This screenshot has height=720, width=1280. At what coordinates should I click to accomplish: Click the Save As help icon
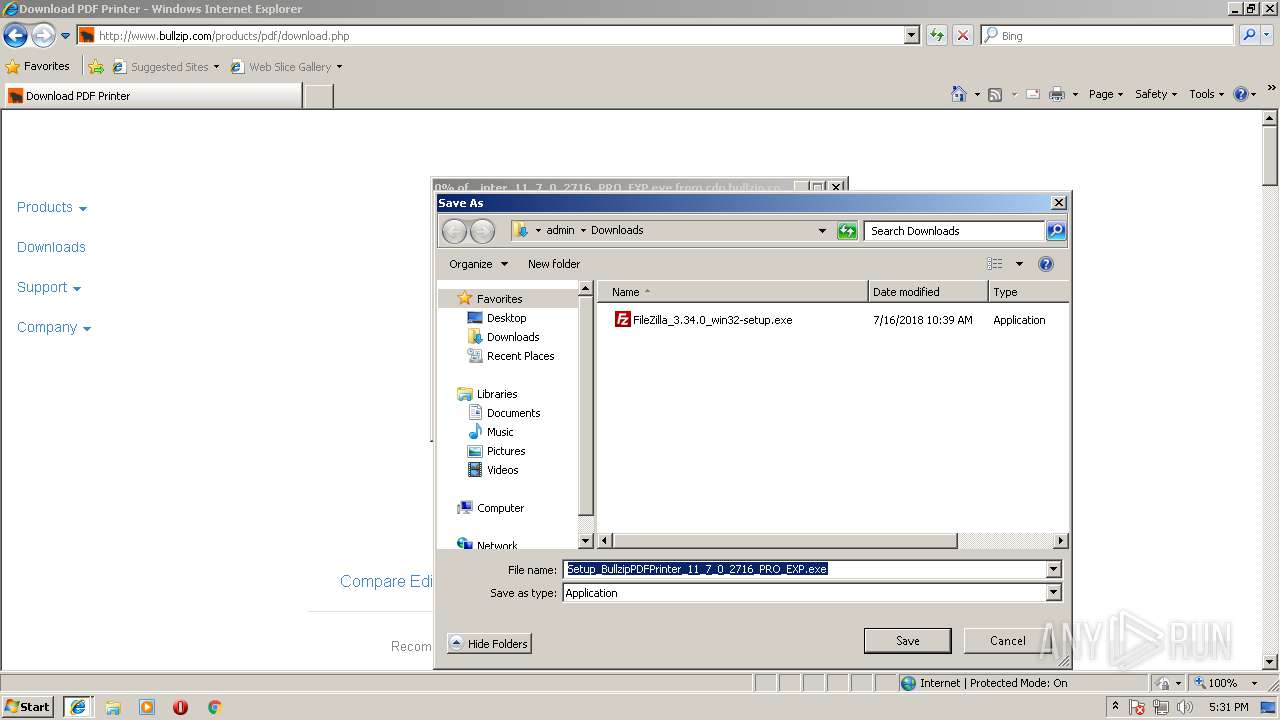pos(1046,264)
